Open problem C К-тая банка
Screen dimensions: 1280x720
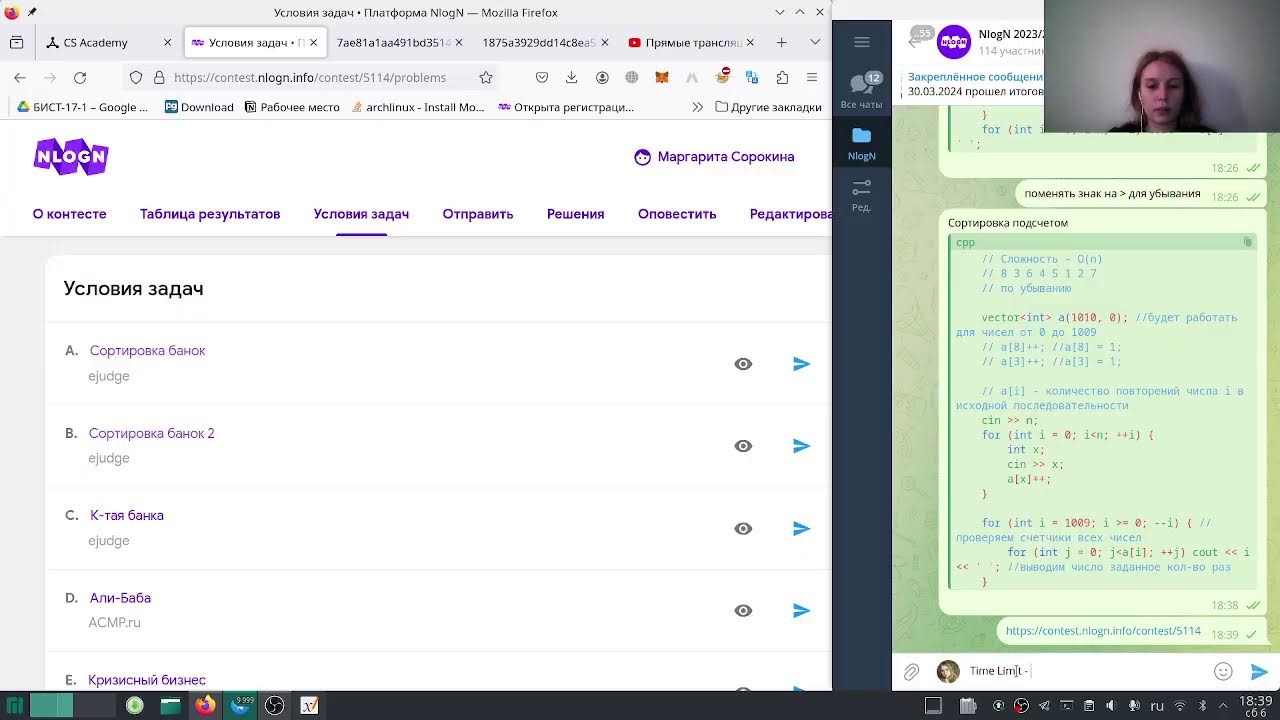point(126,515)
